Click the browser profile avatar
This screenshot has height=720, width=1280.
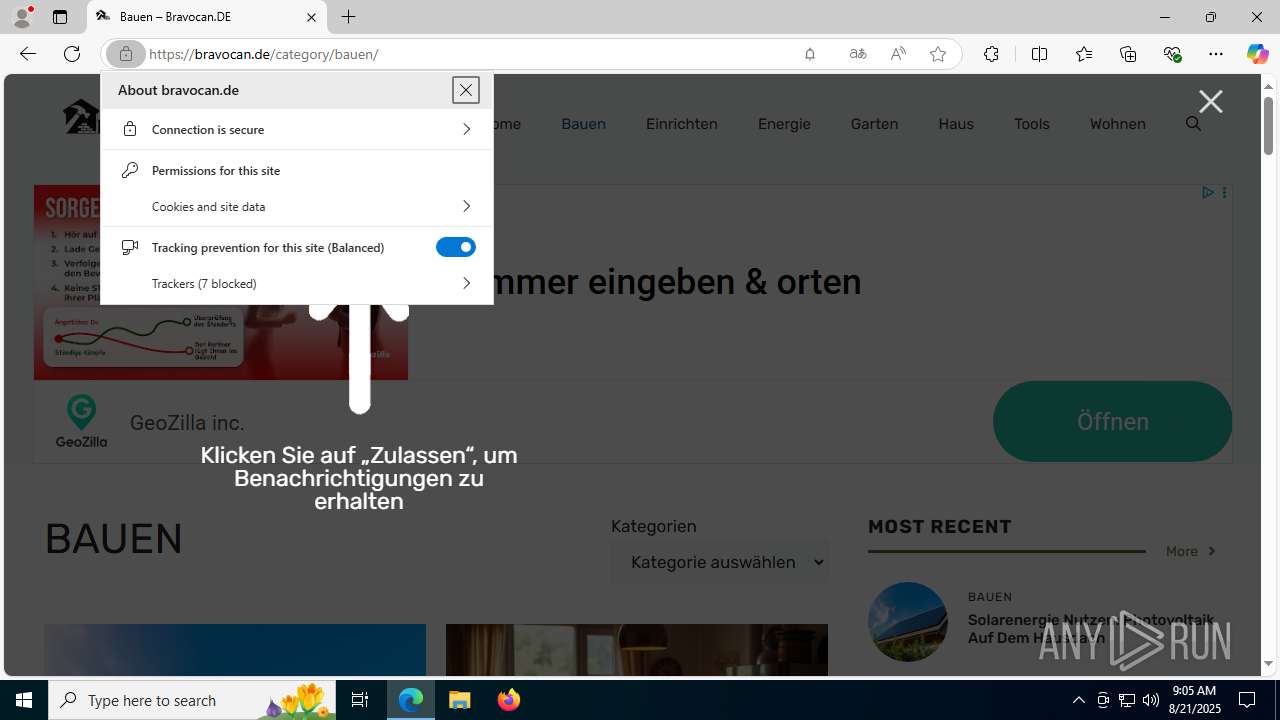tap(22, 17)
